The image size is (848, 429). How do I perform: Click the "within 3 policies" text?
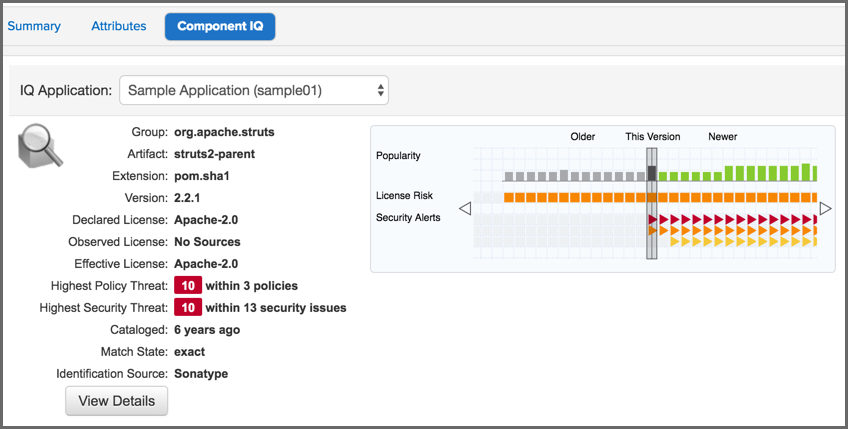pos(251,286)
